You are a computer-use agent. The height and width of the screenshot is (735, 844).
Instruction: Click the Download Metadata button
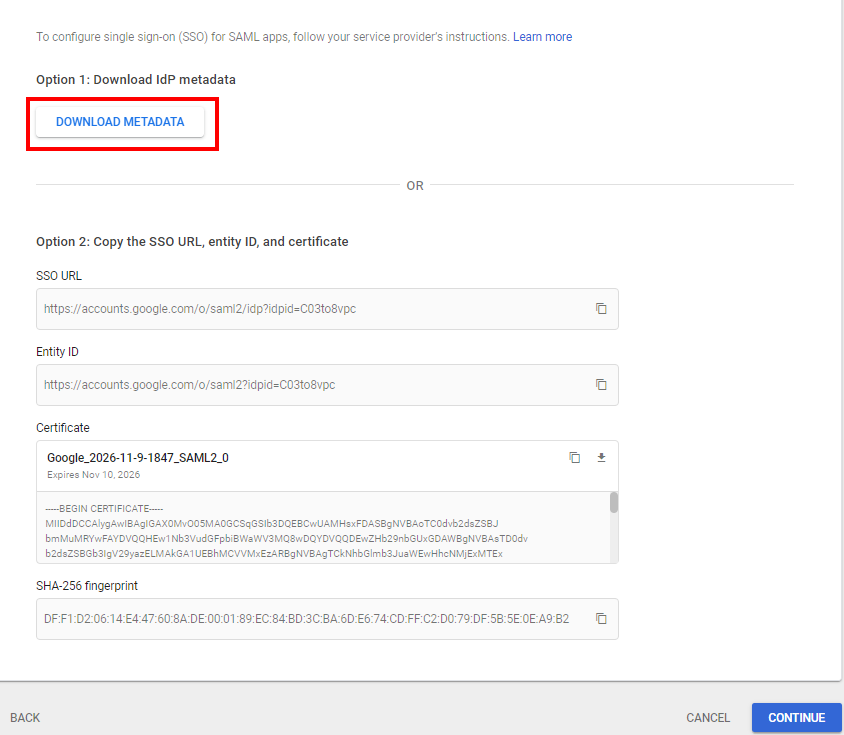coord(120,122)
